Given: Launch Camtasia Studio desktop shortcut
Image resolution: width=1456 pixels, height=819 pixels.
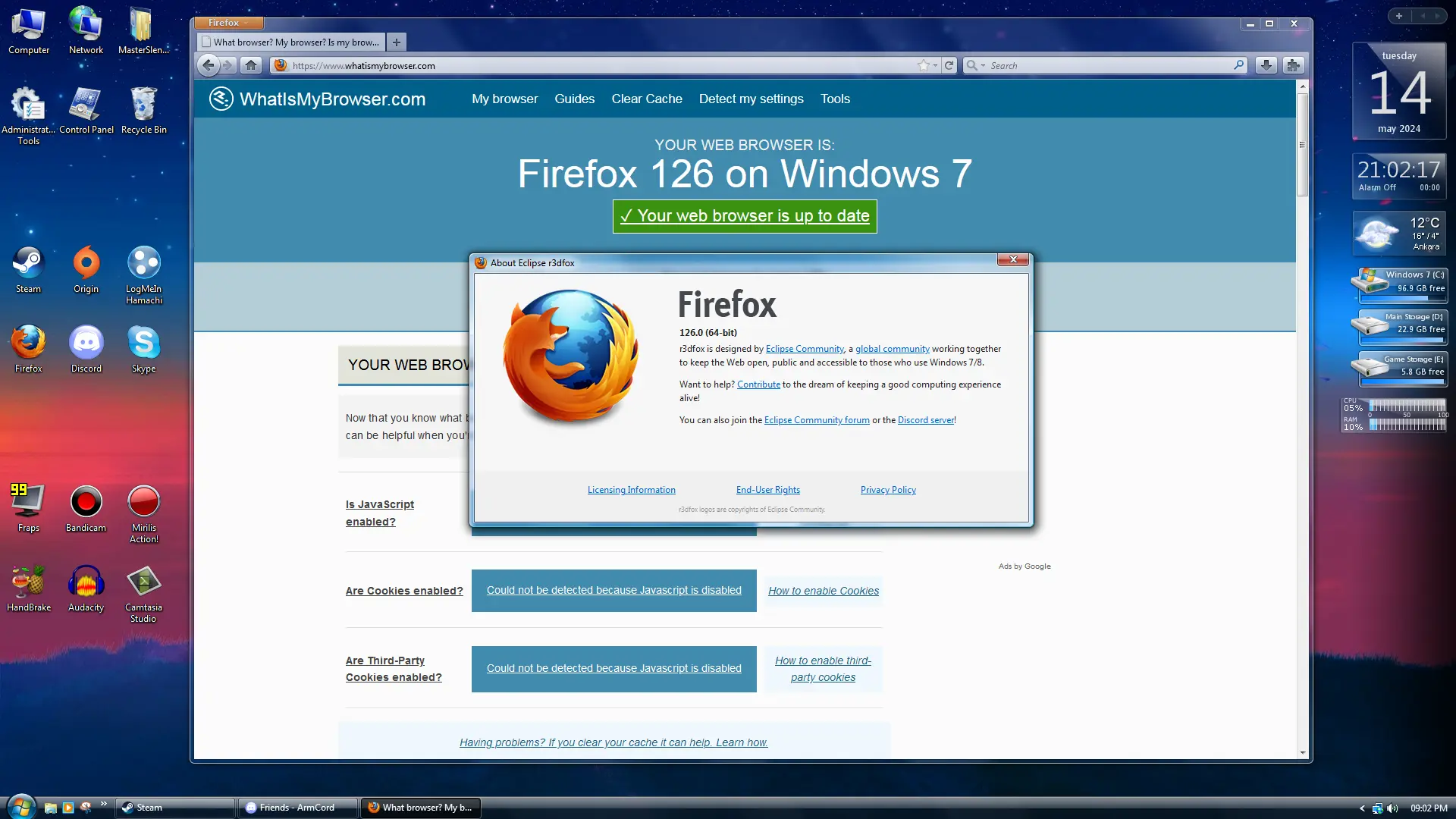Looking at the screenshot, I should tap(143, 594).
